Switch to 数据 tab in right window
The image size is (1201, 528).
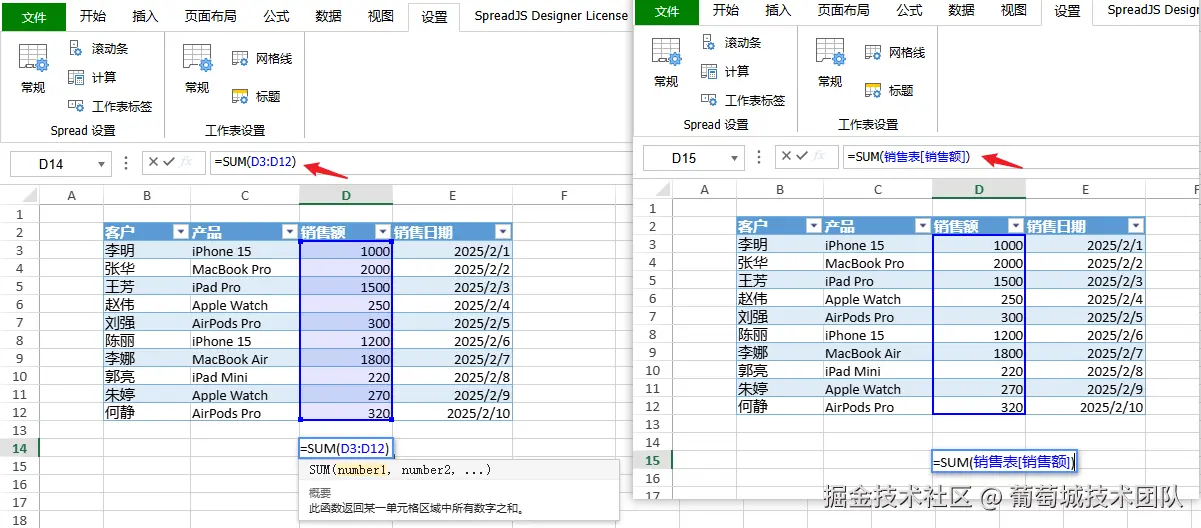pos(961,10)
